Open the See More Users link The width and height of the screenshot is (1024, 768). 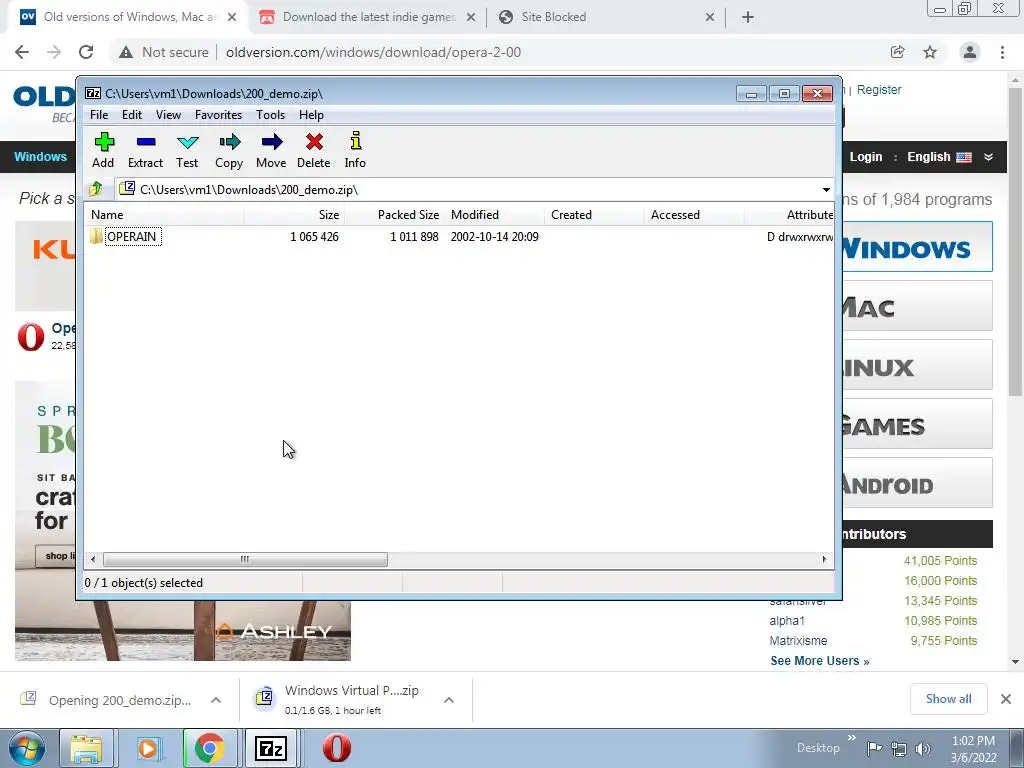pyautogui.click(x=820, y=661)
